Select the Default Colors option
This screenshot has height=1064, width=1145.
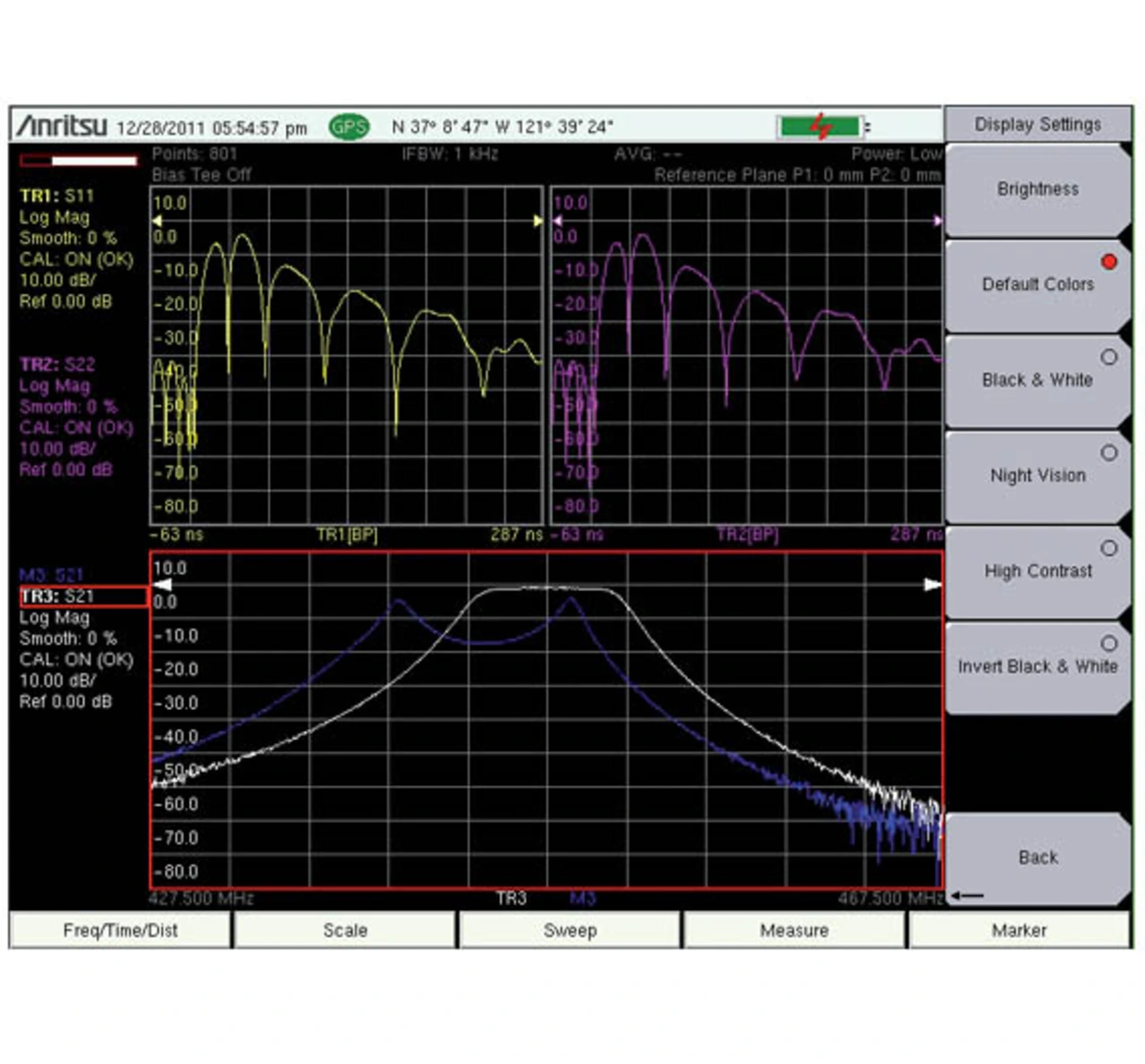tap(1038, 284)
